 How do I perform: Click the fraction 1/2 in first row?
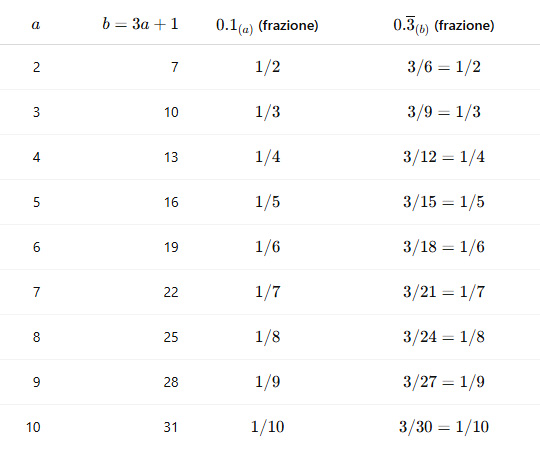(268, 67)
